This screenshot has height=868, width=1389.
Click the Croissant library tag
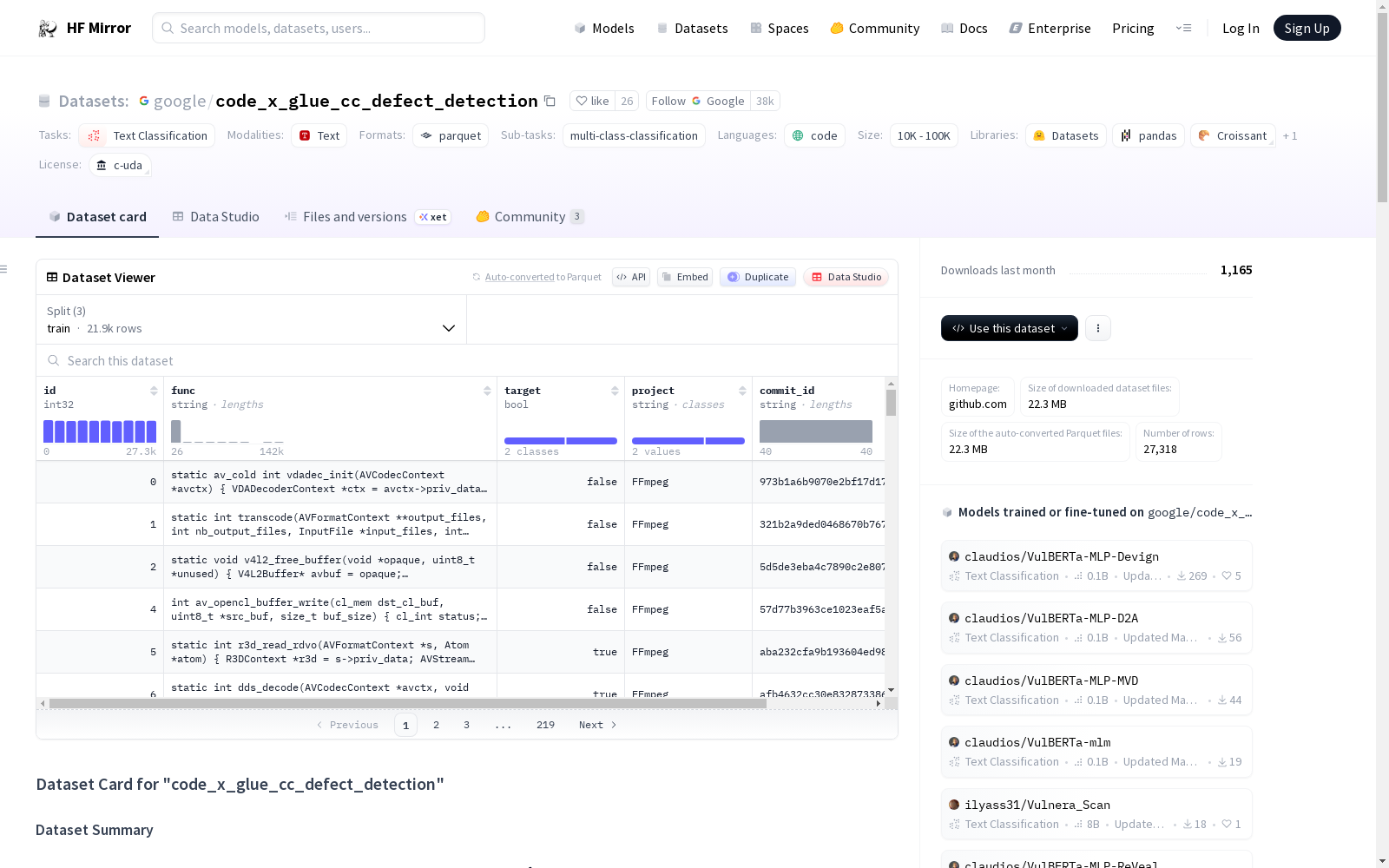(x=1233, y=135)
